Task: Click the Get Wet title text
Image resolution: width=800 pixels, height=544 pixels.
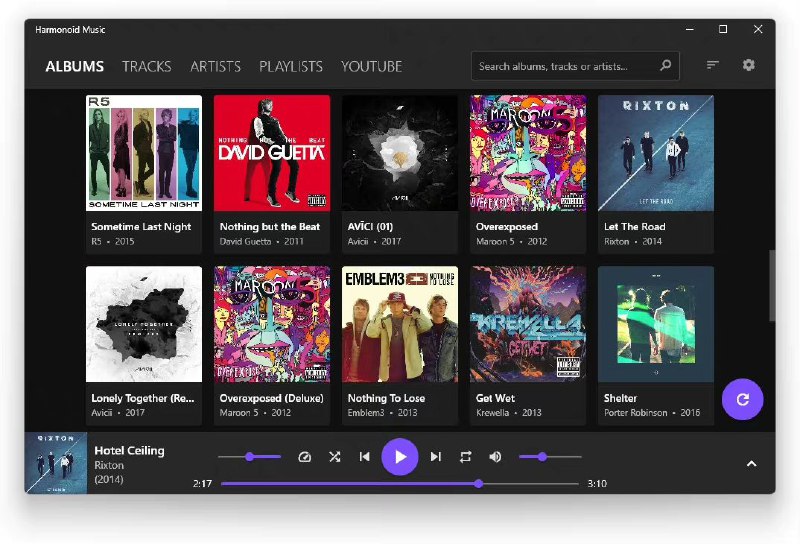Action: click(495, 398)
